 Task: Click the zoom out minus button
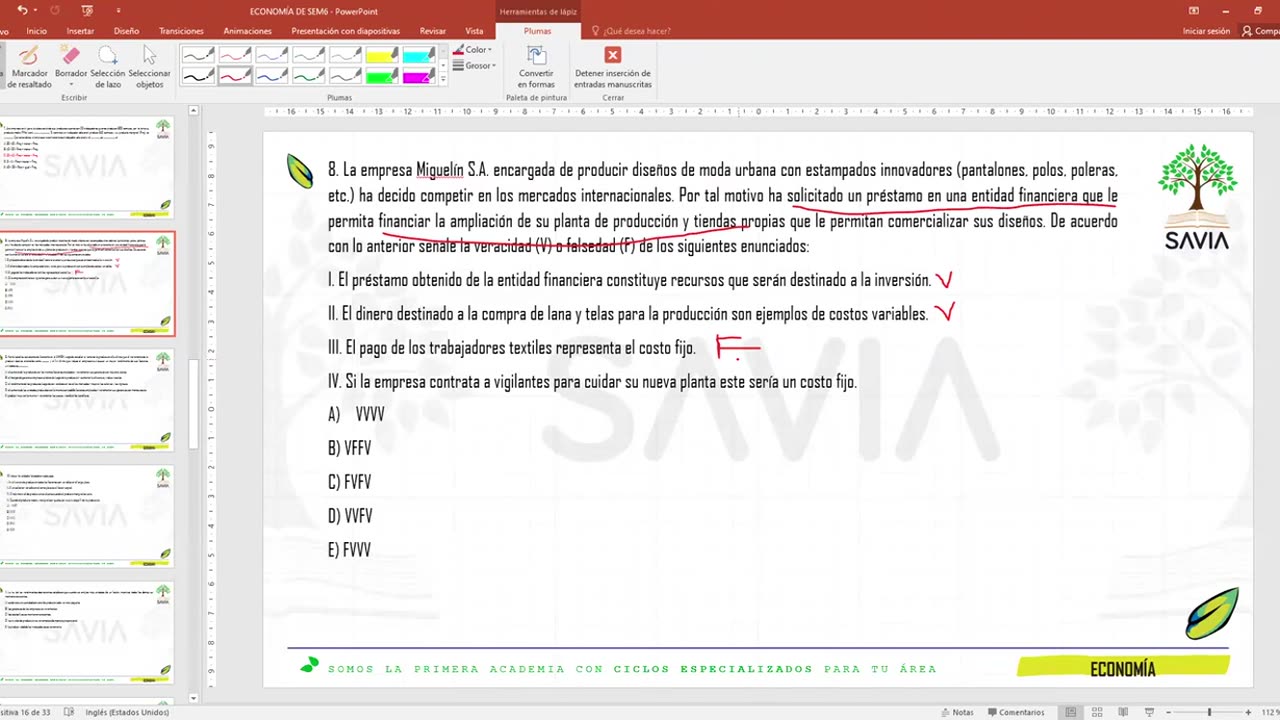pyautogui.click(x=1169, y=712)
